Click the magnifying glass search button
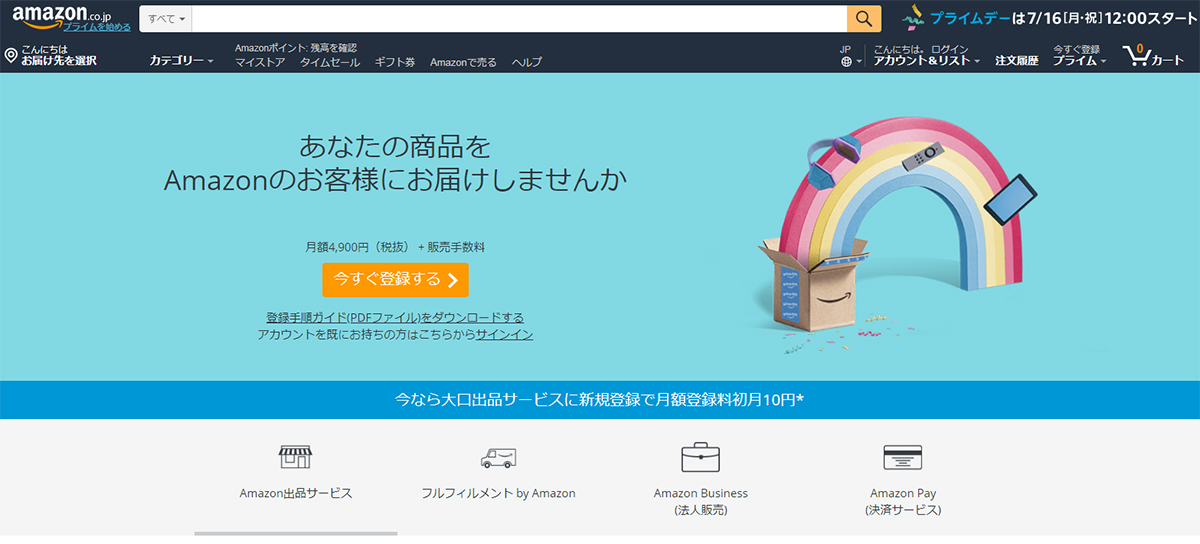The image size is (1200, 544). 863,19
